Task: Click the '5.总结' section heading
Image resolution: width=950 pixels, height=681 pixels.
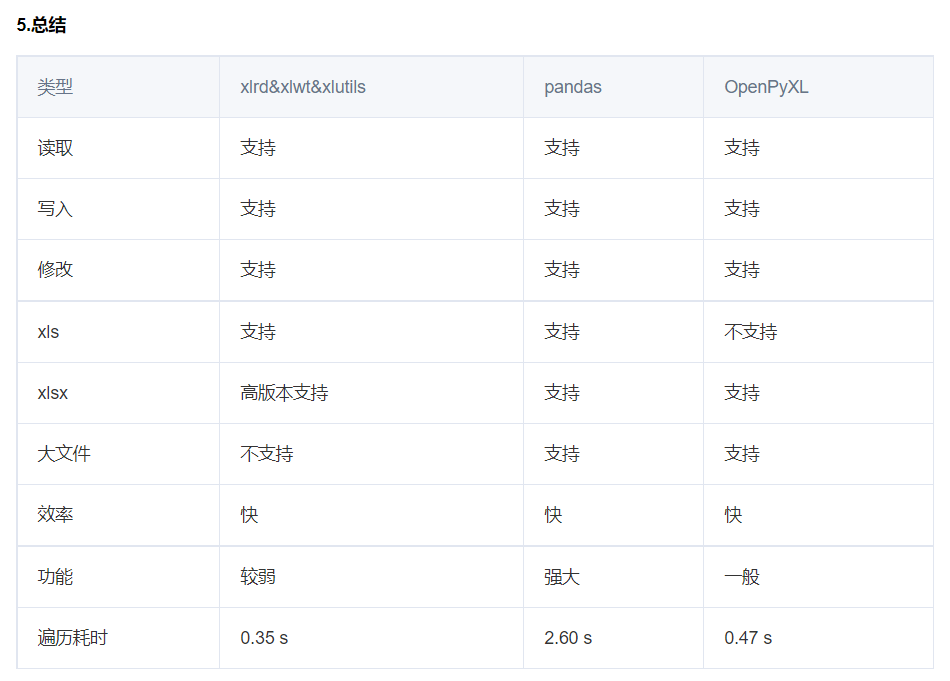Action: [x=42, y=26]
